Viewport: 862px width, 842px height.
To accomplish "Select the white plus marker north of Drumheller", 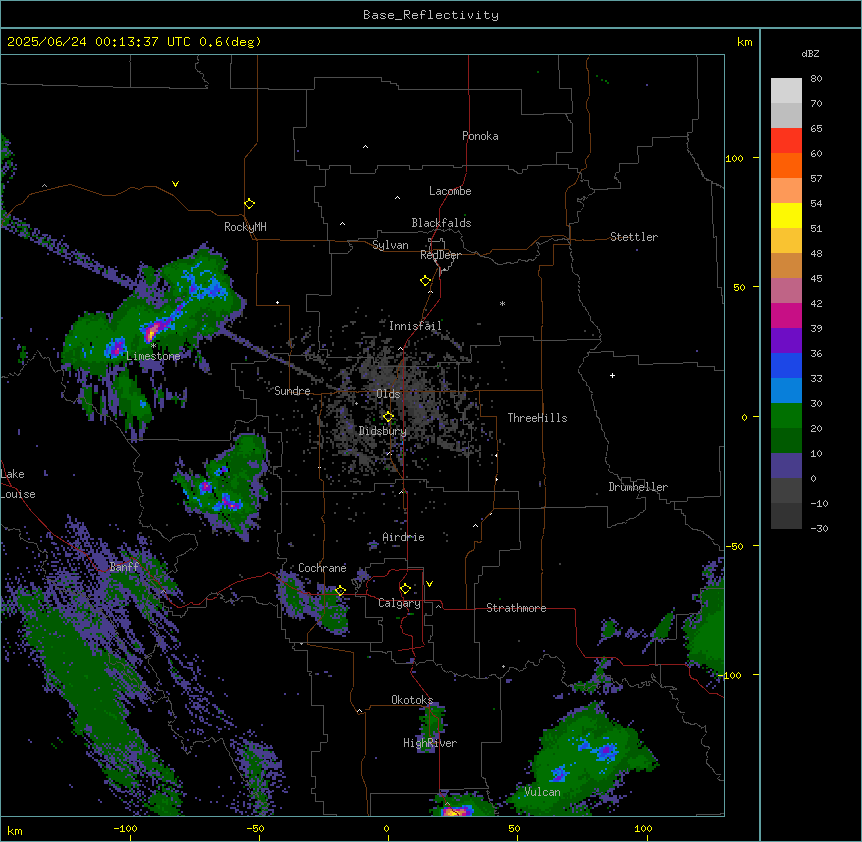I will pos(612,375).
